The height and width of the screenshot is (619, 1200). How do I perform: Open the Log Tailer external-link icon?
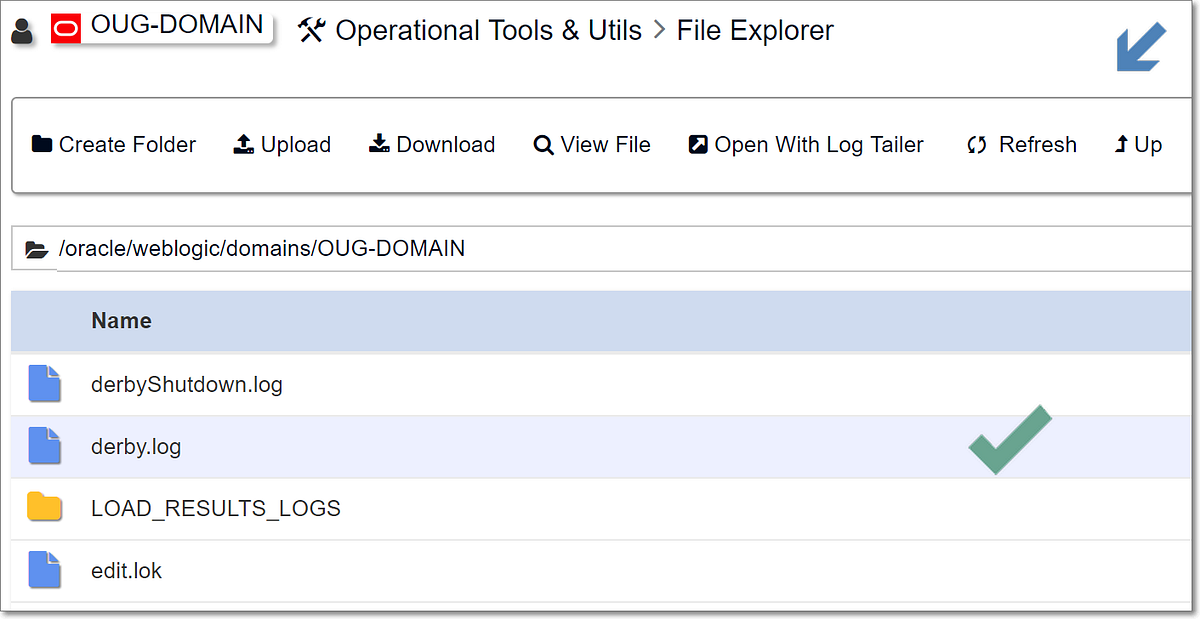[x=698, y=144]
